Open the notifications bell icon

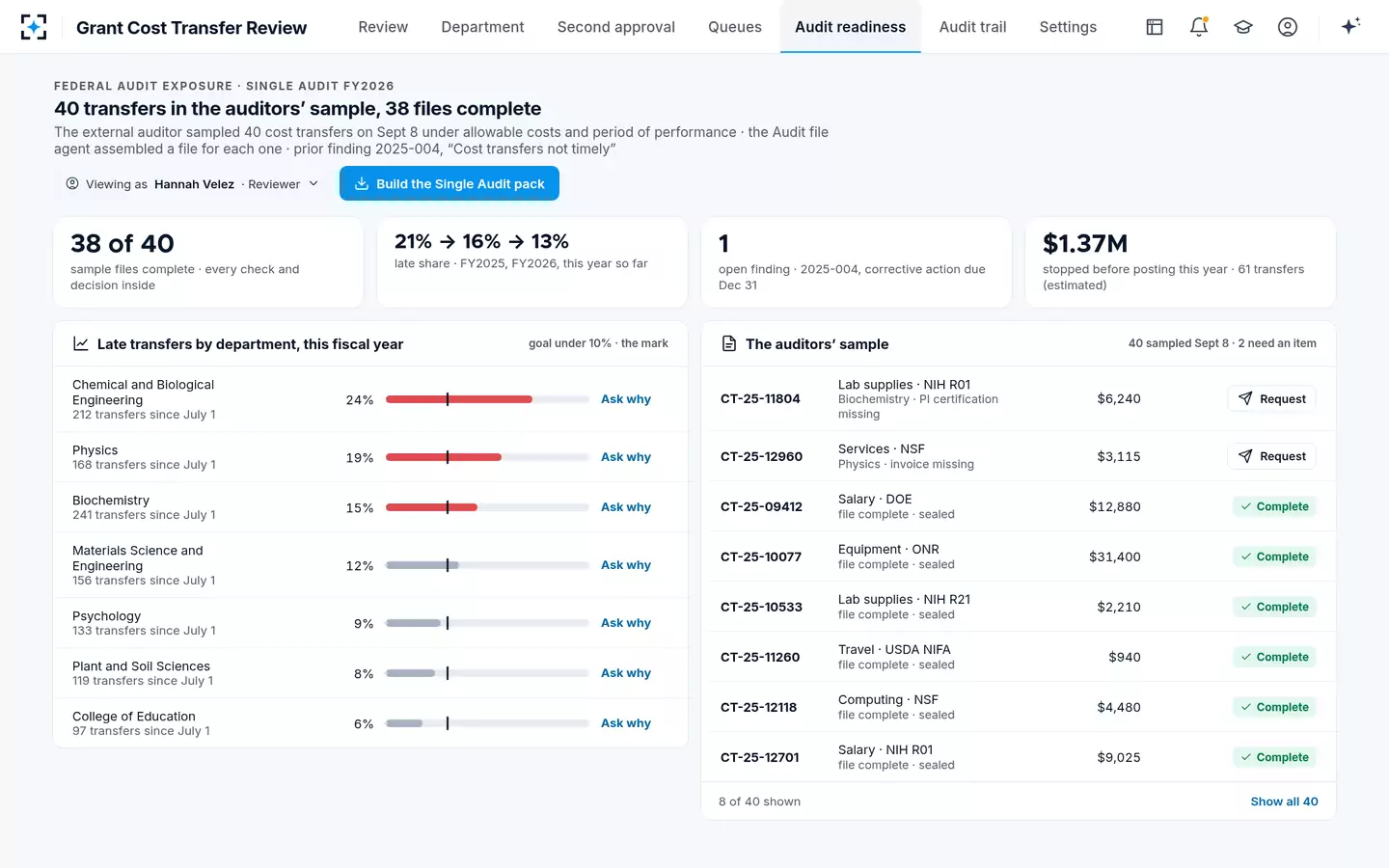[1199, 27]
